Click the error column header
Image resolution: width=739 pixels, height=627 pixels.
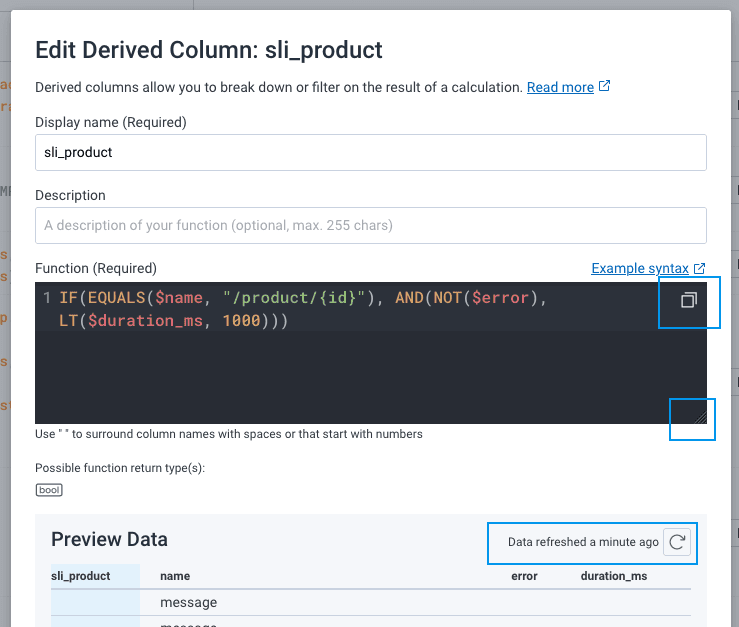tap(524, 576)
